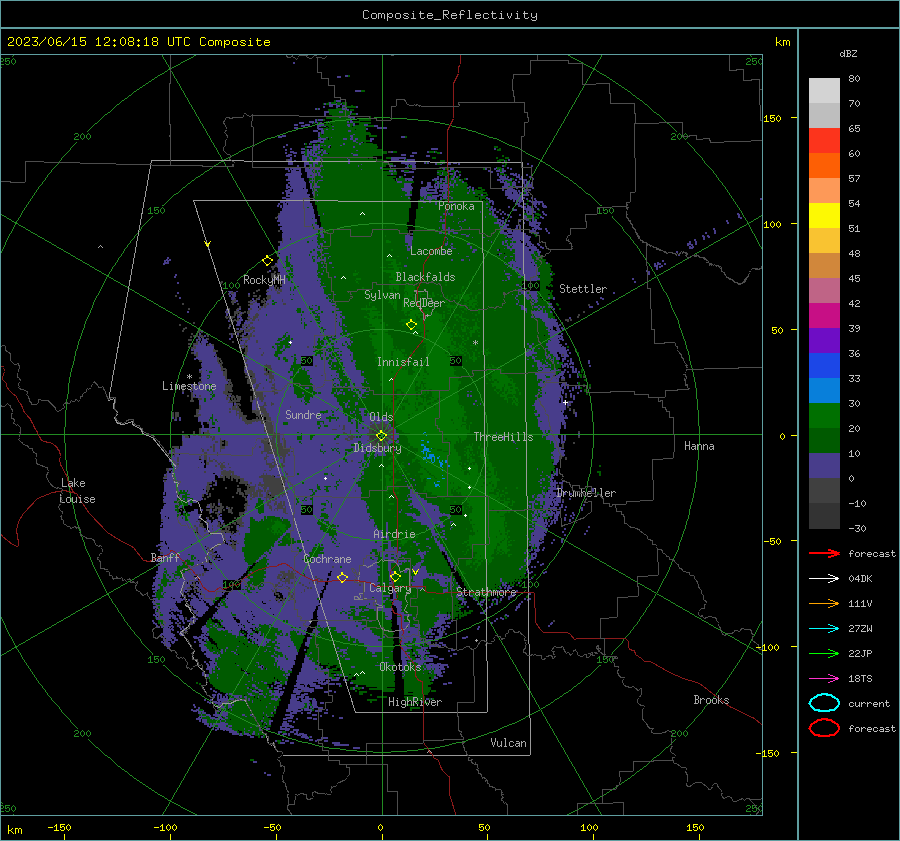Click the RockyMH label
The height and width of the screenshot is (841, 900).
264,280
